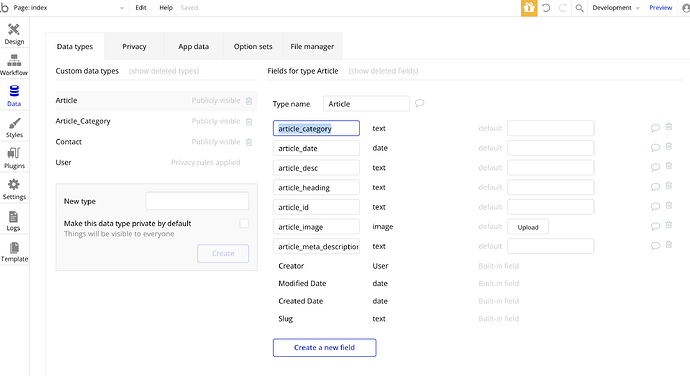Click the article_image field name input
Viewport: 690px width, 376px height.
click(316, 227)
